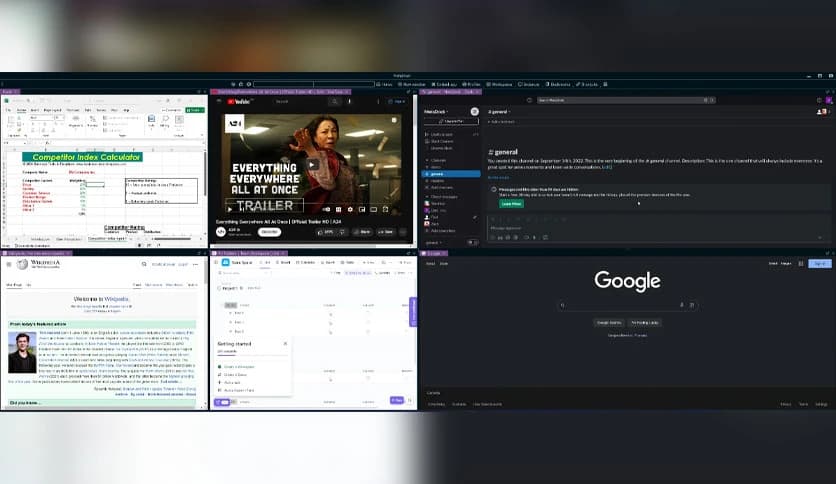Click the Subscribe button under the video

pyautogui.click(x=269, y=232)
